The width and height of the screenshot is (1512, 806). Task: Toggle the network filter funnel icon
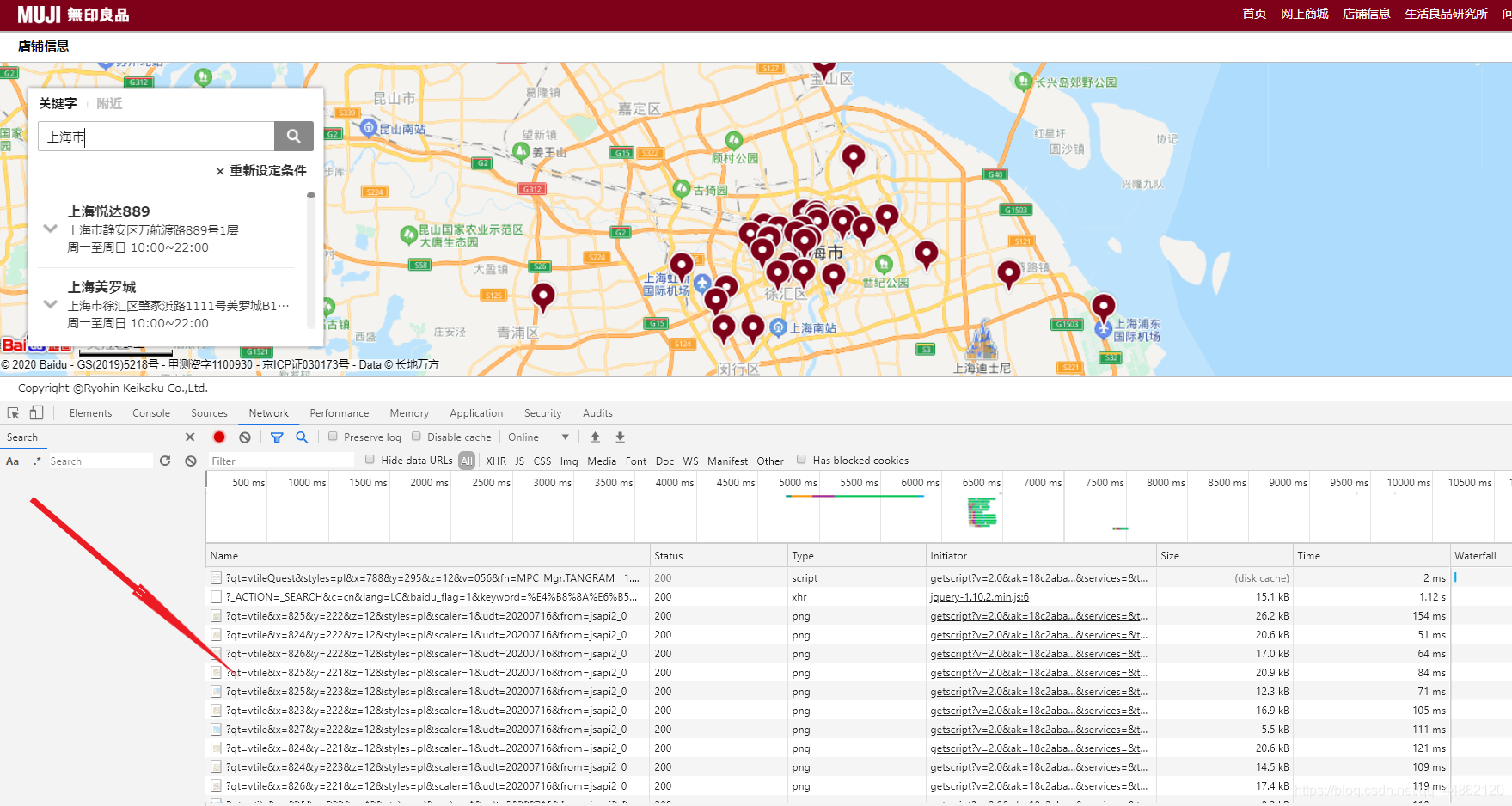tap(277, 437)
